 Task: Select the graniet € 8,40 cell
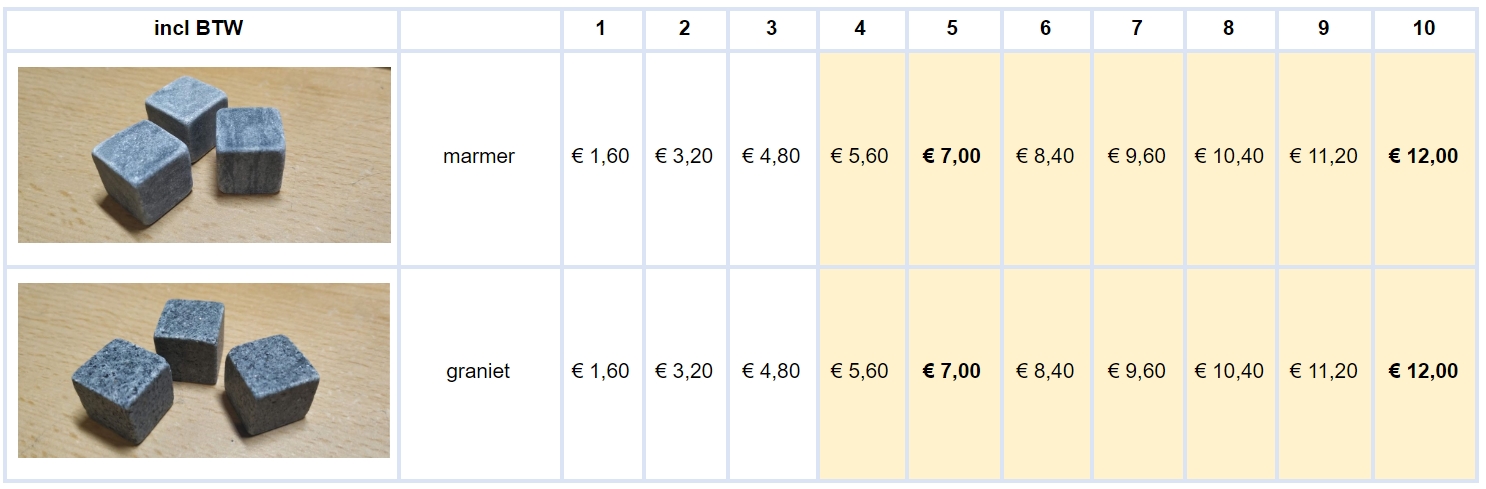[1045, 371]
